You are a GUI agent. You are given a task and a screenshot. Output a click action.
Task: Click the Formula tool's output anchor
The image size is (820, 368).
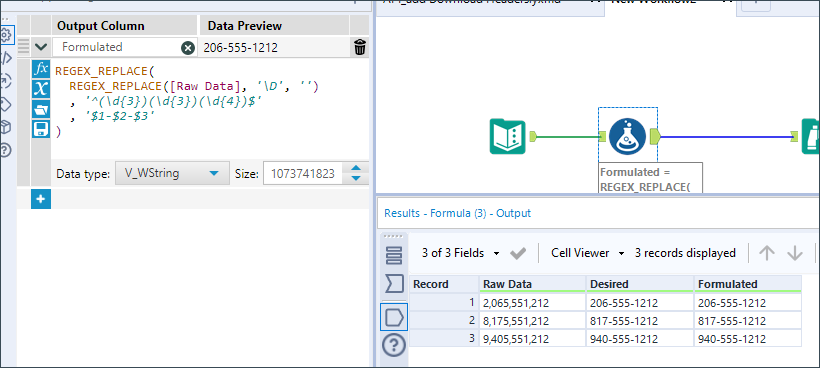(x=655, y=137)
